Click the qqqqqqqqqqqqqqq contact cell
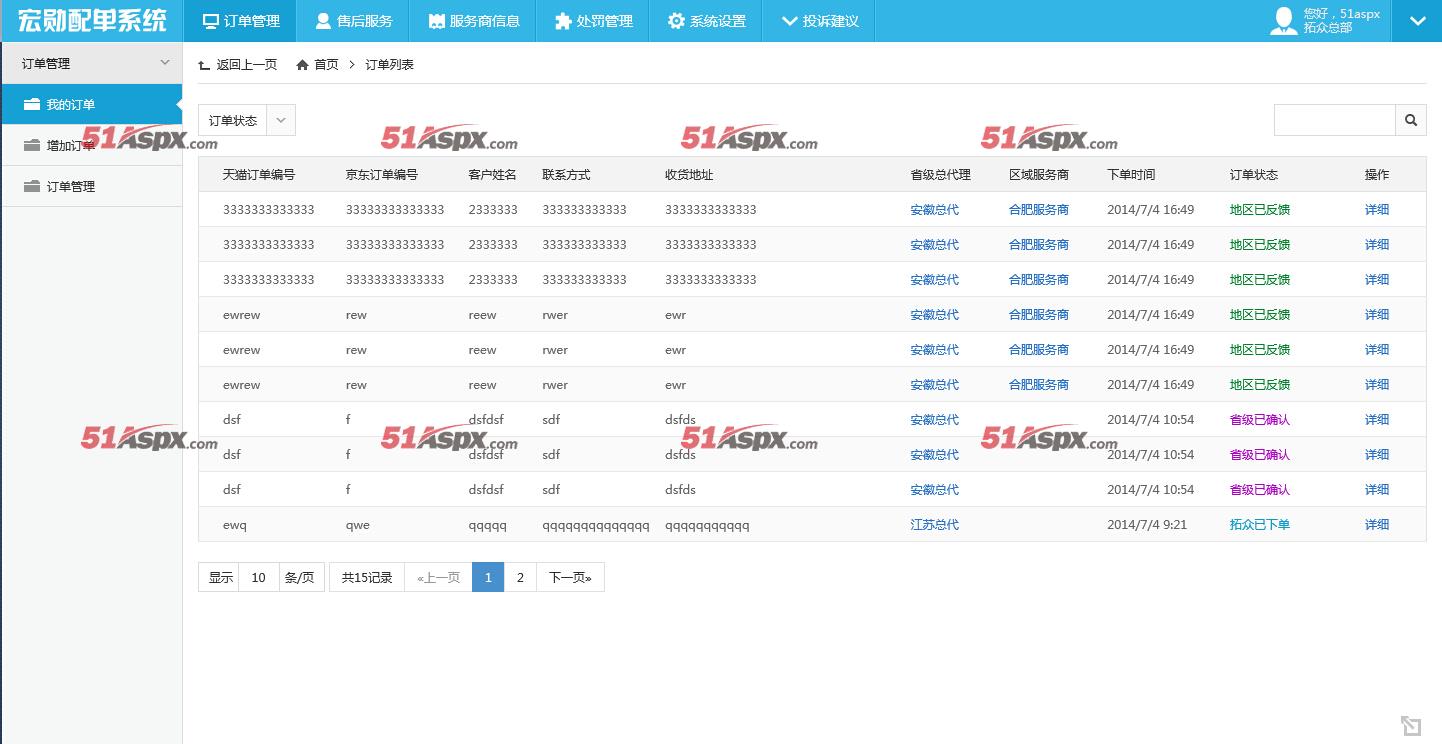Viewport: 1442px width, 744px height. tap(596, 525)
